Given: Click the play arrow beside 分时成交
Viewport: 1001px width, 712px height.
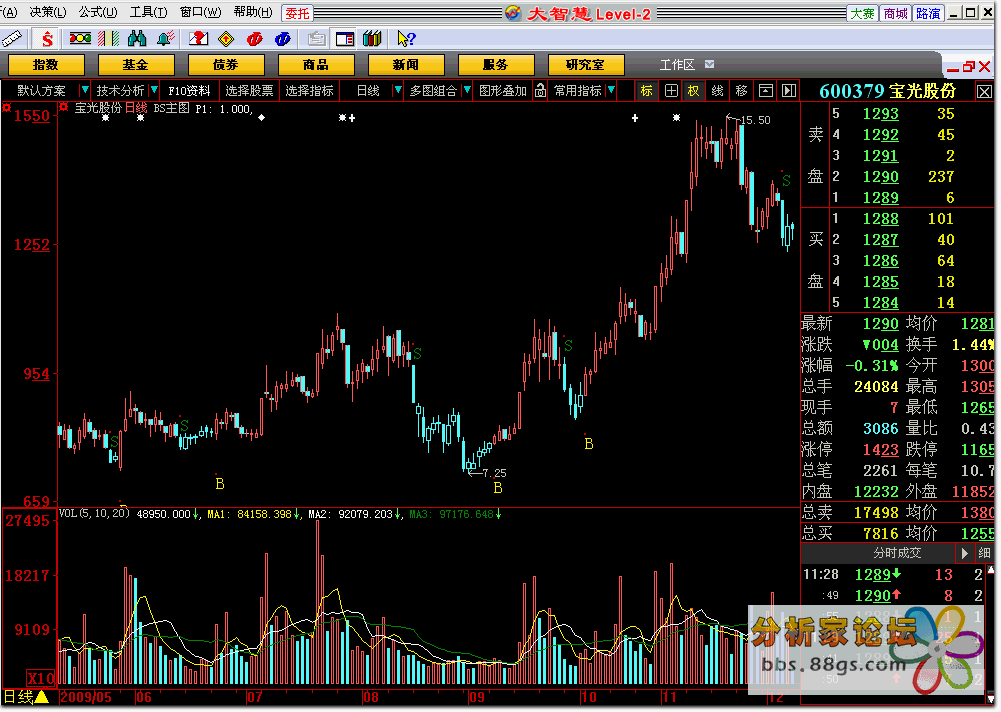Looking at the screenshot, I should click(x=965, y=553).
